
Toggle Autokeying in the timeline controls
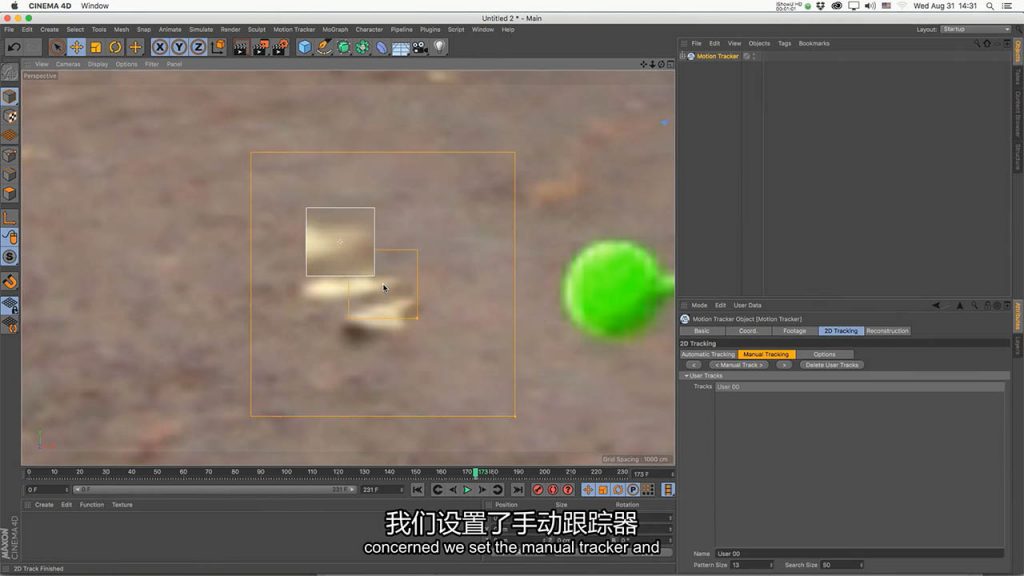point(552,490)
